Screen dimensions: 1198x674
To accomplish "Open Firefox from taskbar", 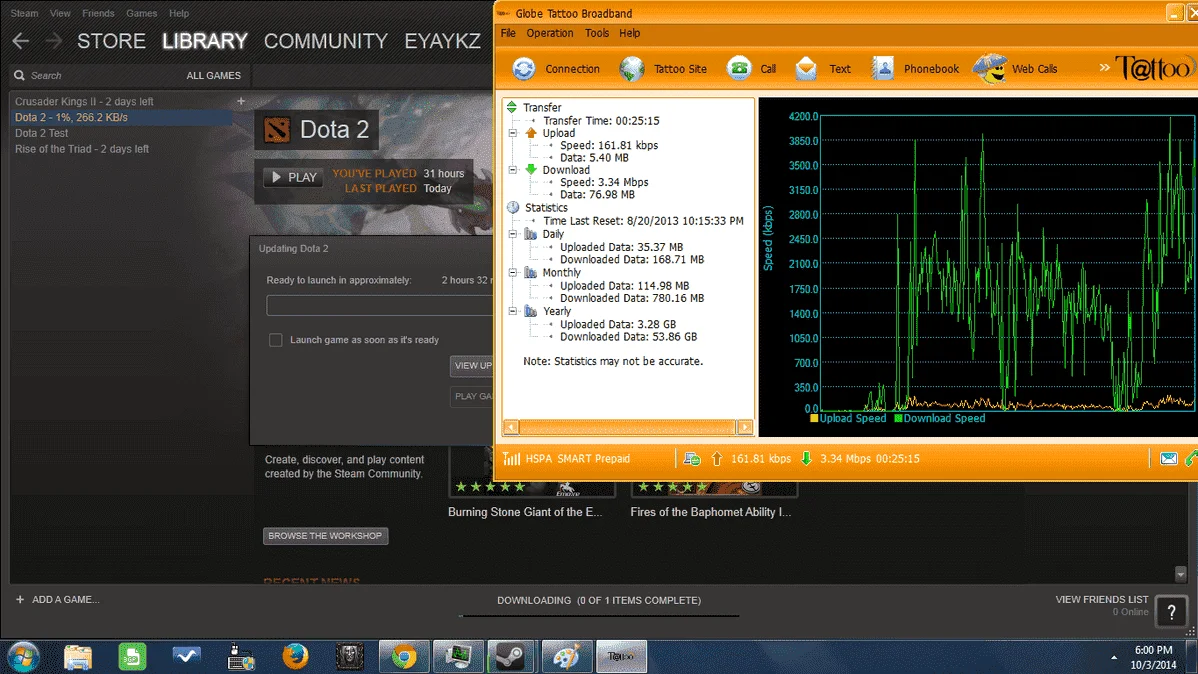I will [x=295, y=656].
